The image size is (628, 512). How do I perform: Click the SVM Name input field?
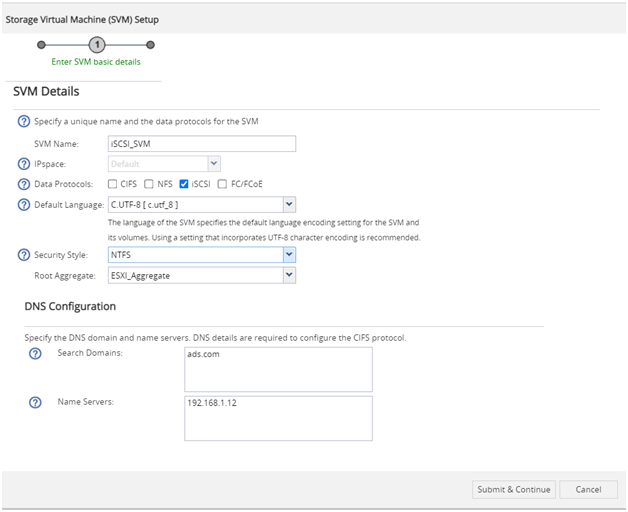point(202,144)
